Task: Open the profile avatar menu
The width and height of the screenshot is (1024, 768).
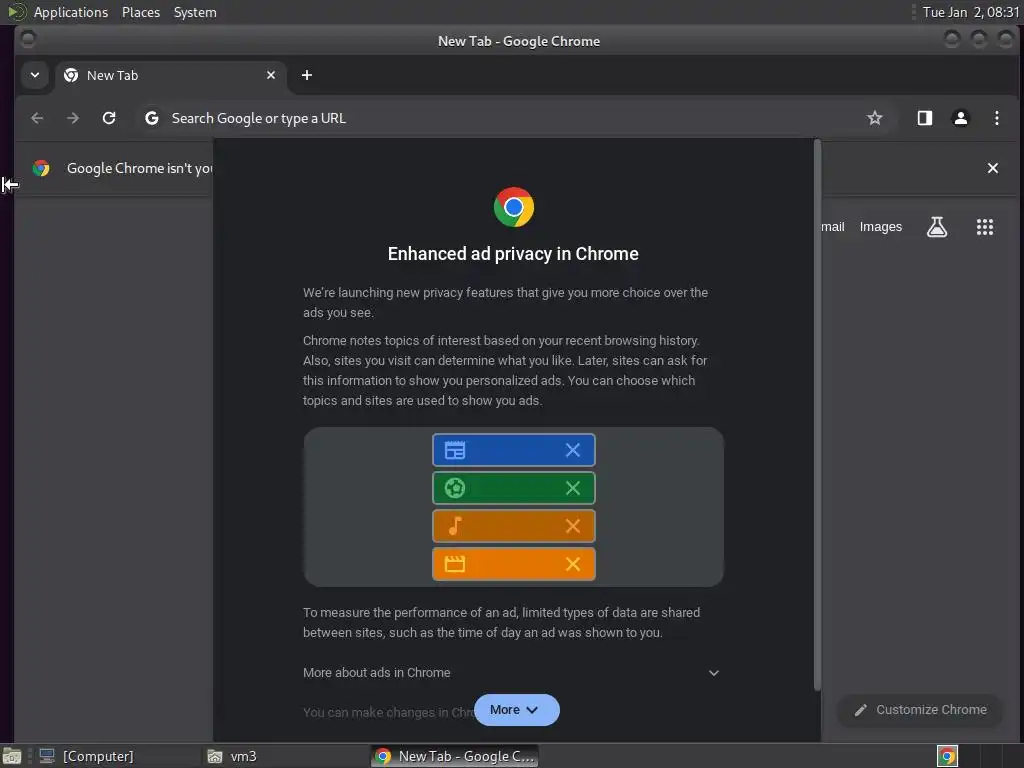Action: coord(961,118)
